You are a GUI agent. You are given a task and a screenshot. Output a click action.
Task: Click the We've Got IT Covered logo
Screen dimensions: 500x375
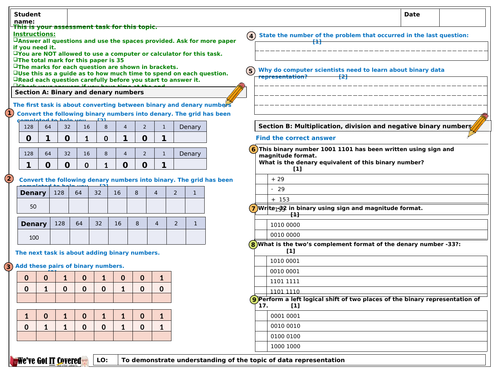coord(49,361)
